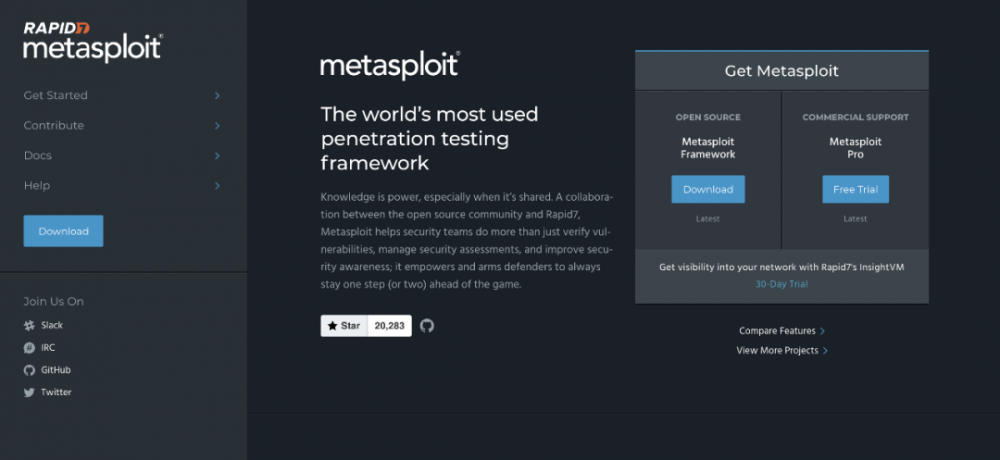Expand the Get Started chevron

tap(217, 96)
